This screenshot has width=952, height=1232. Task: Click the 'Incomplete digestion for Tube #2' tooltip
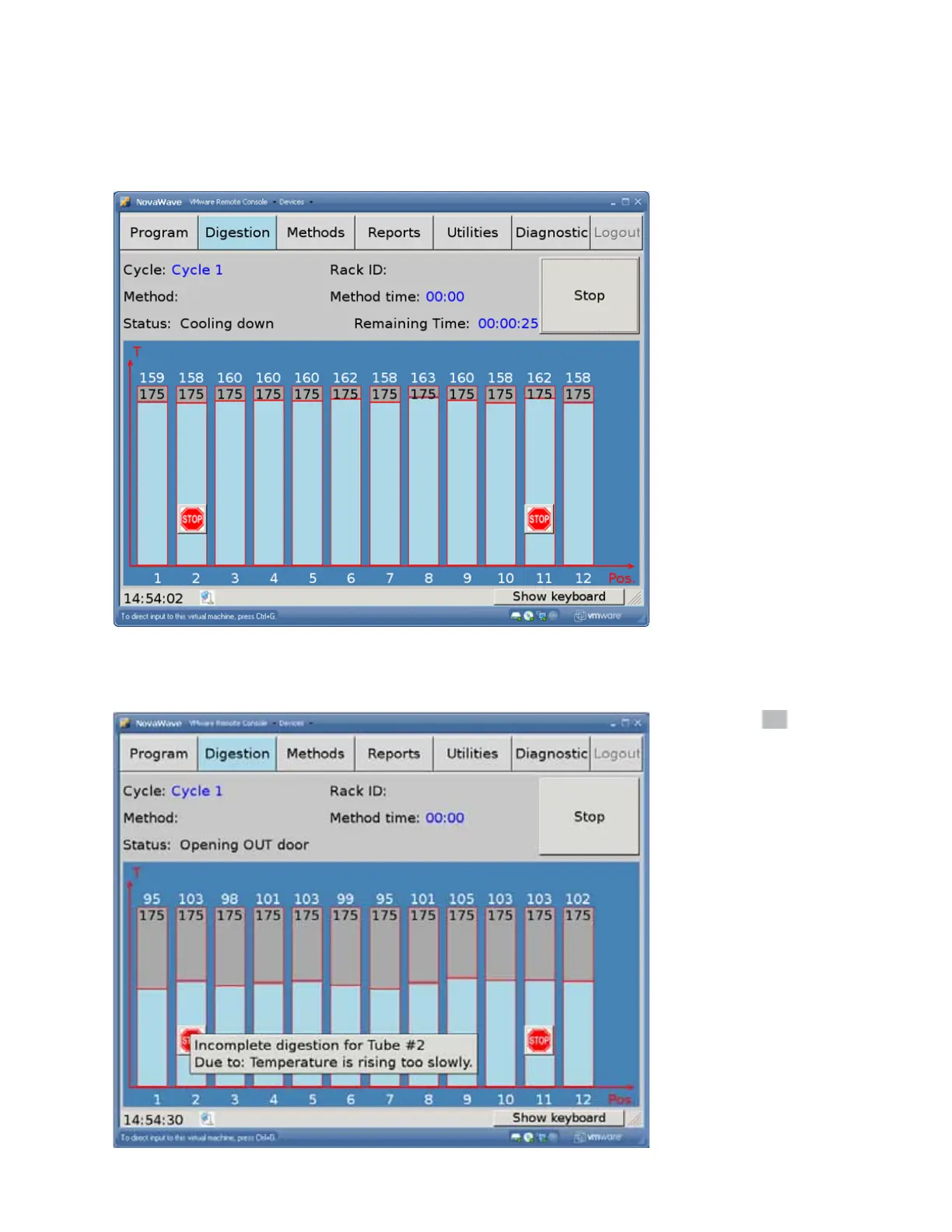tap(334, 1054)
